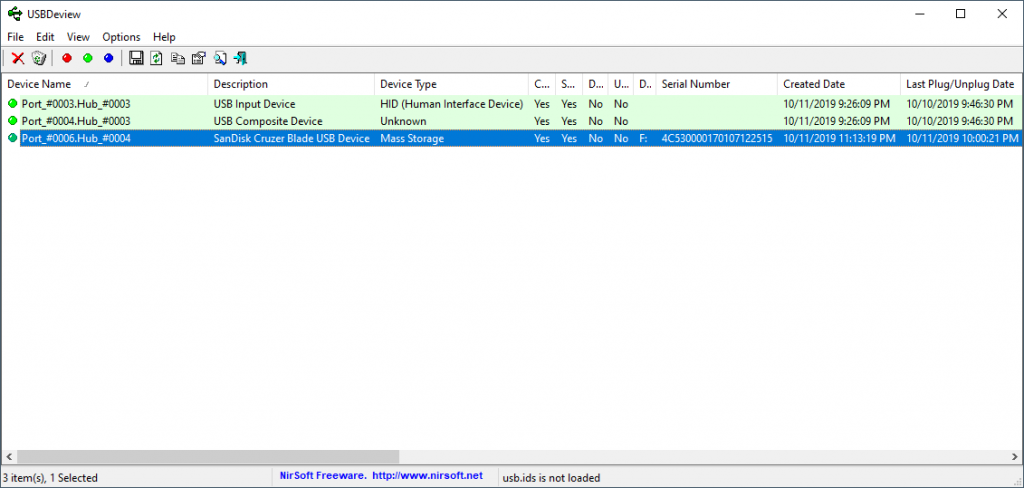Click the recycle bin toolbar icon
This screenshot has width=1024, height=488.
click(x=39, y=59)
